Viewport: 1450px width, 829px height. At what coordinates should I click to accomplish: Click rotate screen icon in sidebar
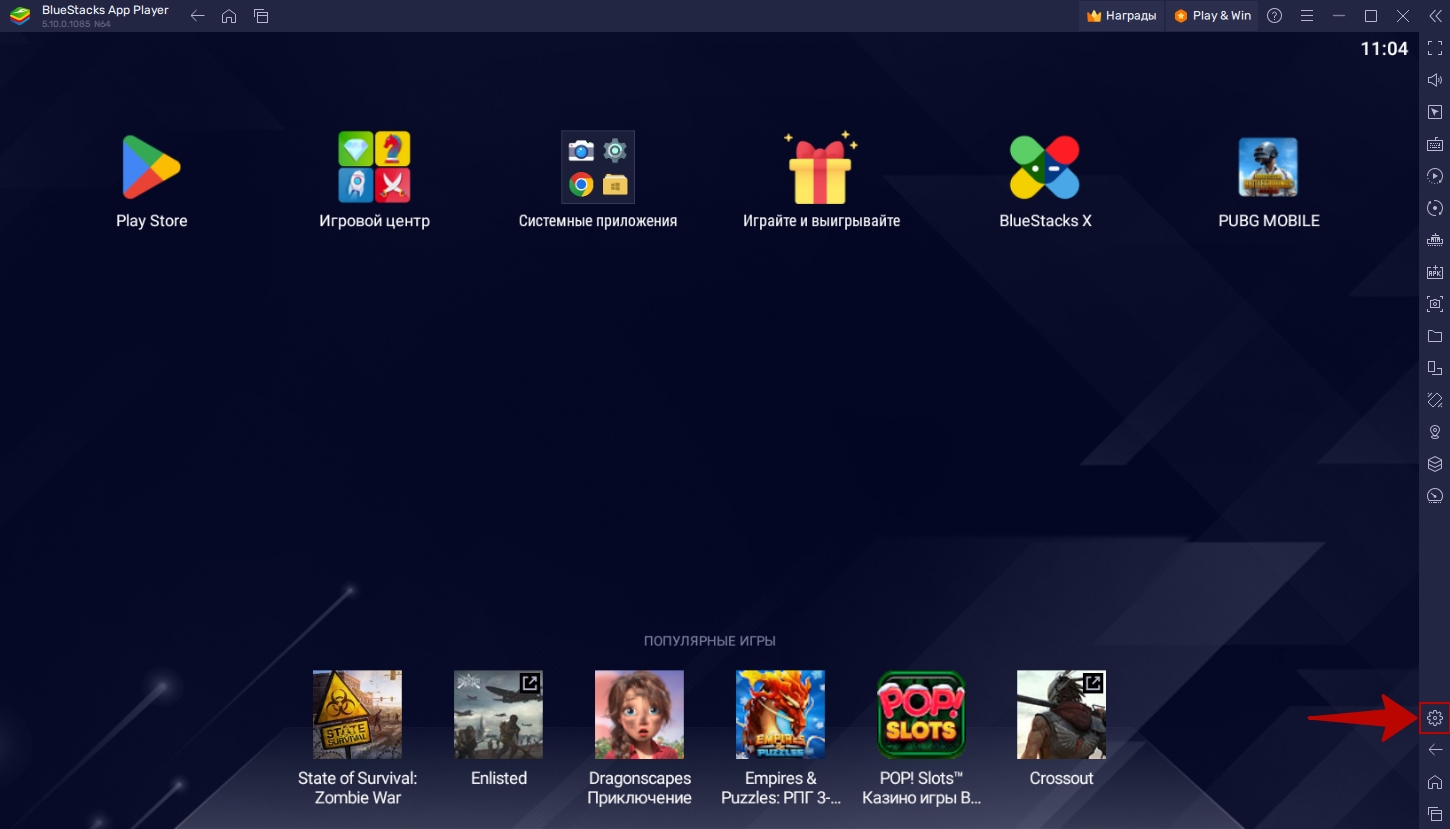click(1435, 368)
